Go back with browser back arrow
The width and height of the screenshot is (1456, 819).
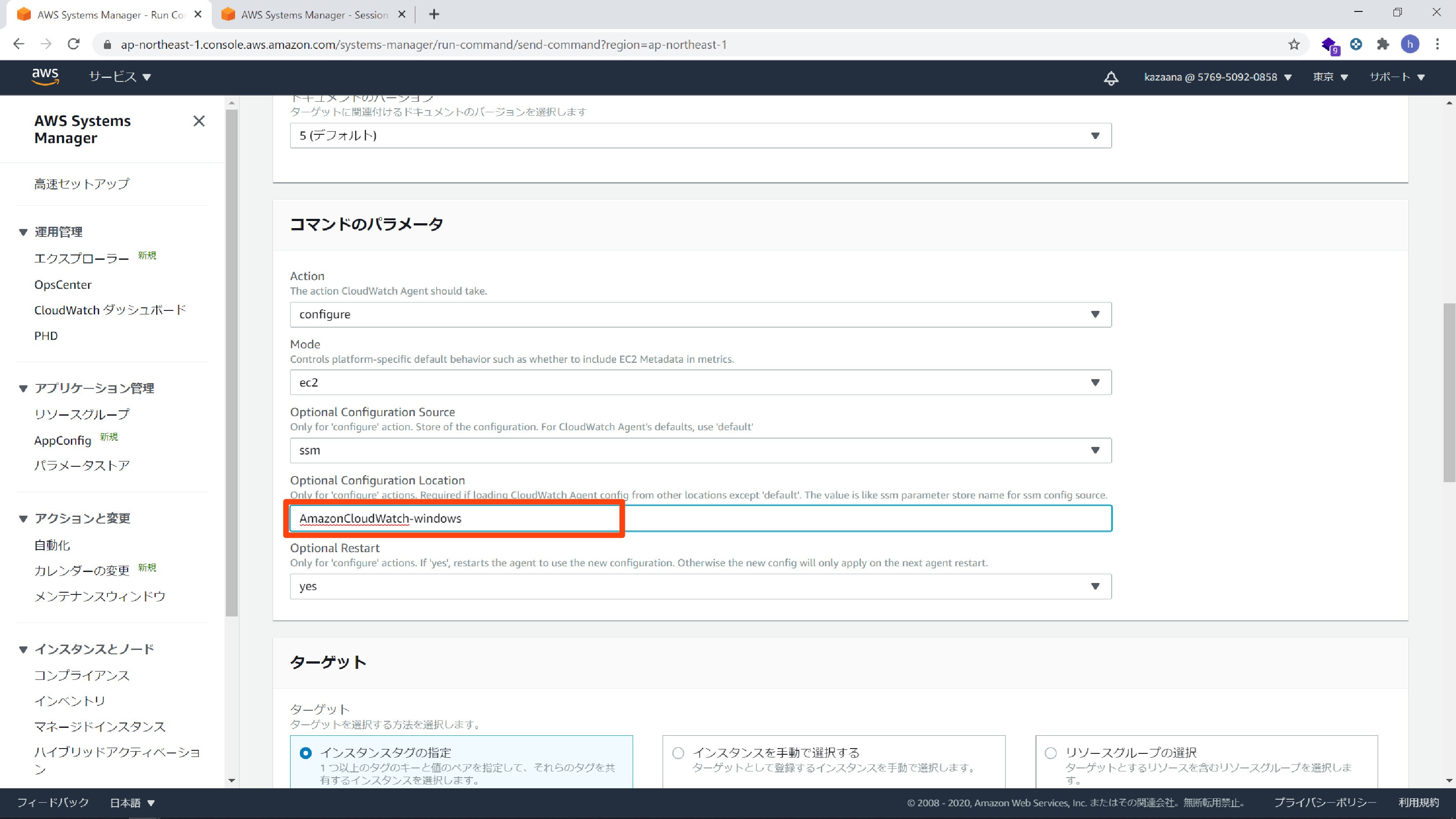pyautogui.click(x=18, y=44)
